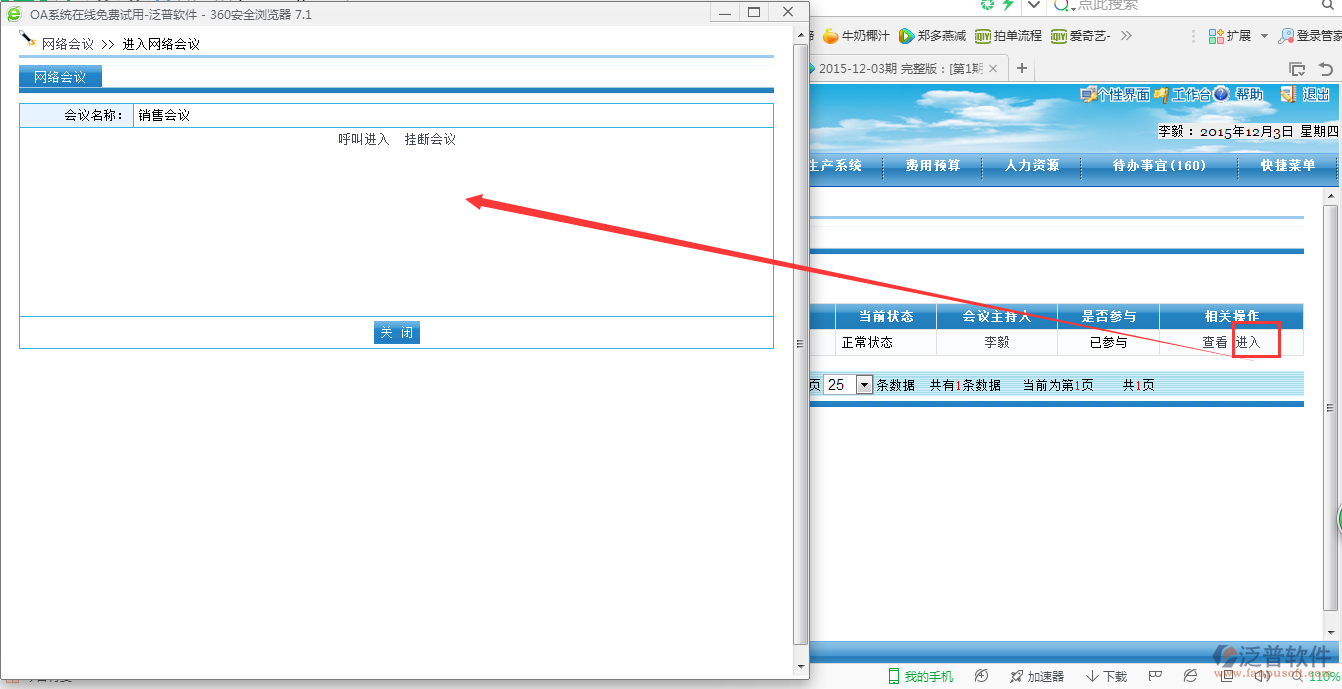The height and width of the screenshot is (689, 1342).
Task: Expand the 扩展 dropdown arrow
Action: [1264, 36]
